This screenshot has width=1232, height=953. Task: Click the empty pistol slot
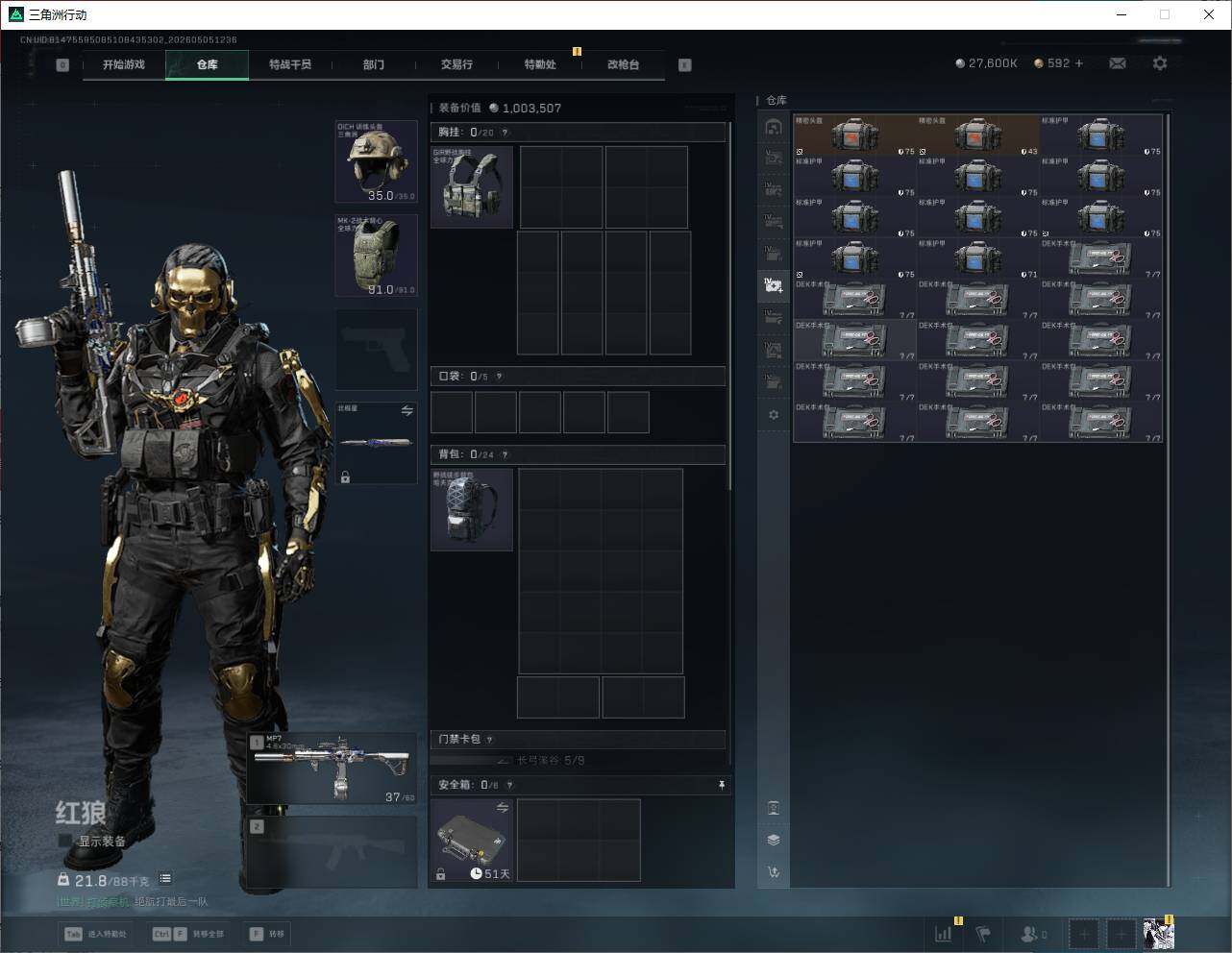click(x=376, y=350)
